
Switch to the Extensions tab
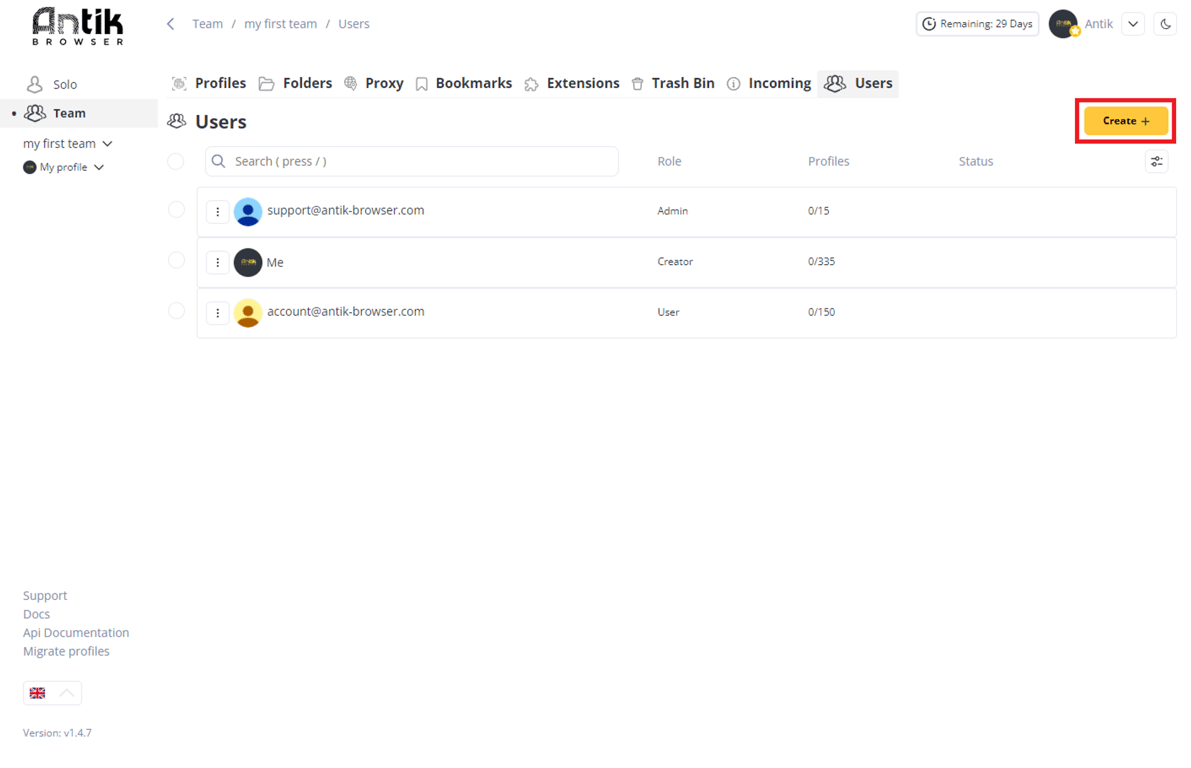[x=572, y=84]
